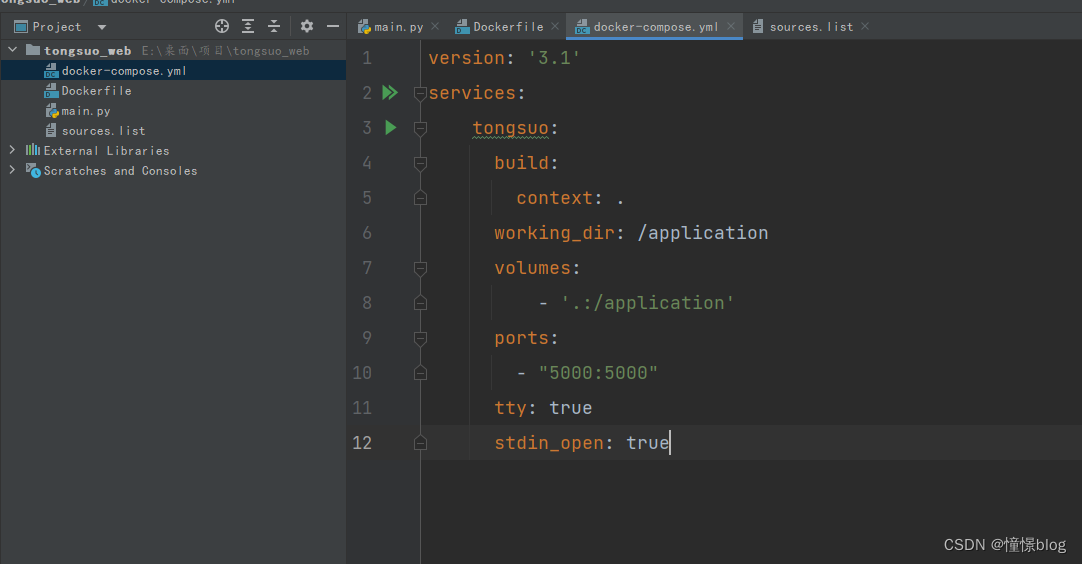Image resolution: width=1082 pixels, height=564 pixels.
Task: Click the Expand All icon in Project panel
Action: click(x=248, y=26)
